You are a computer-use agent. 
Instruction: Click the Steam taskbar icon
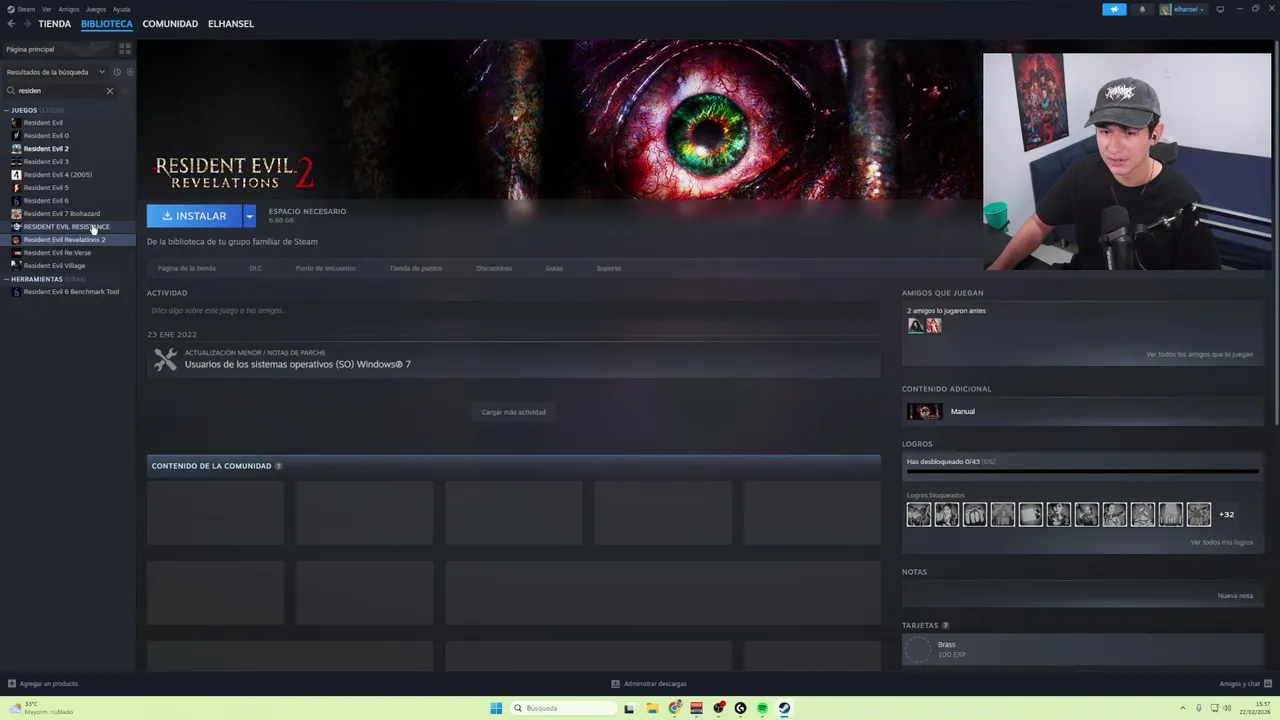(x=784, y=708)
